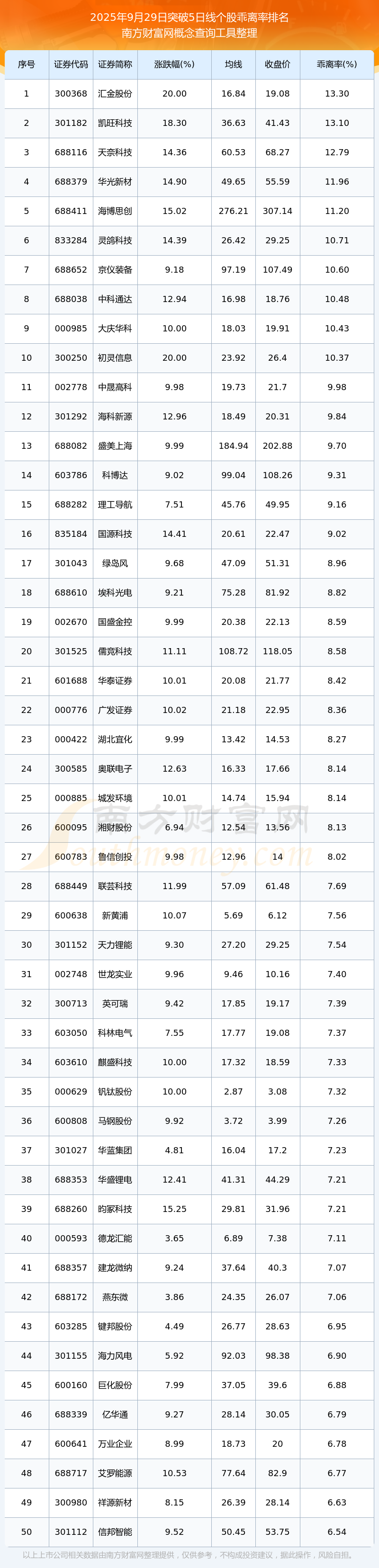379x1568 pixels.
Task: Select stock name 华蓝集团
Action: pyautogui.click(x=115, y=1150)
